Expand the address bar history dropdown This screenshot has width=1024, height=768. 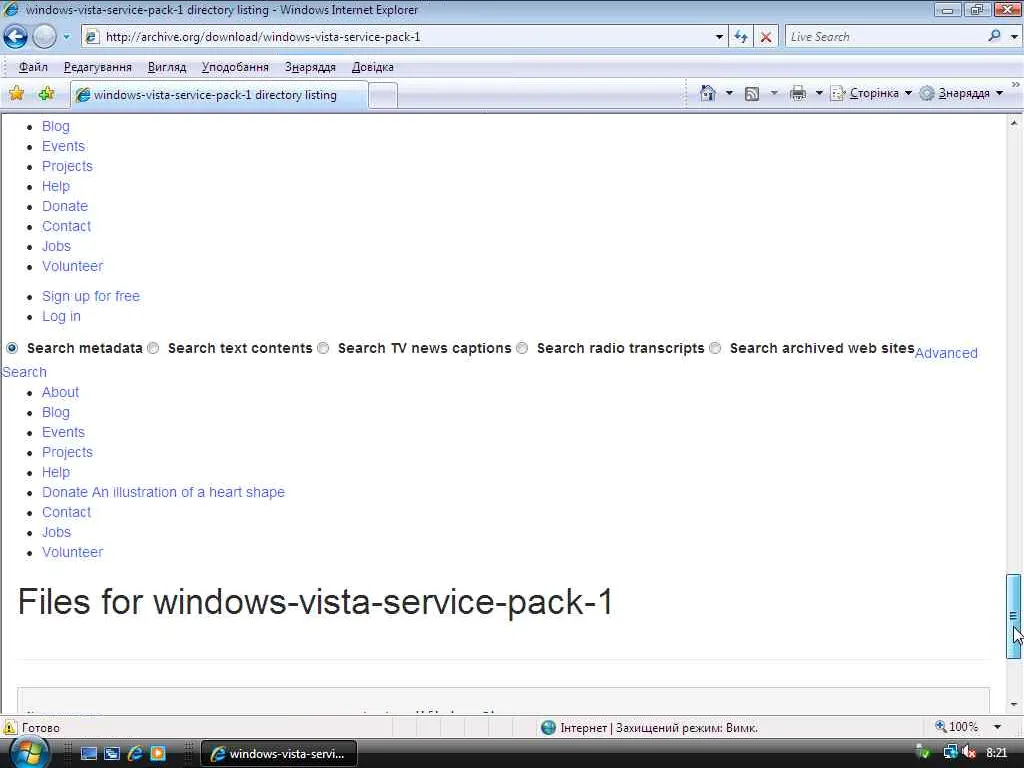pos(719,37)
